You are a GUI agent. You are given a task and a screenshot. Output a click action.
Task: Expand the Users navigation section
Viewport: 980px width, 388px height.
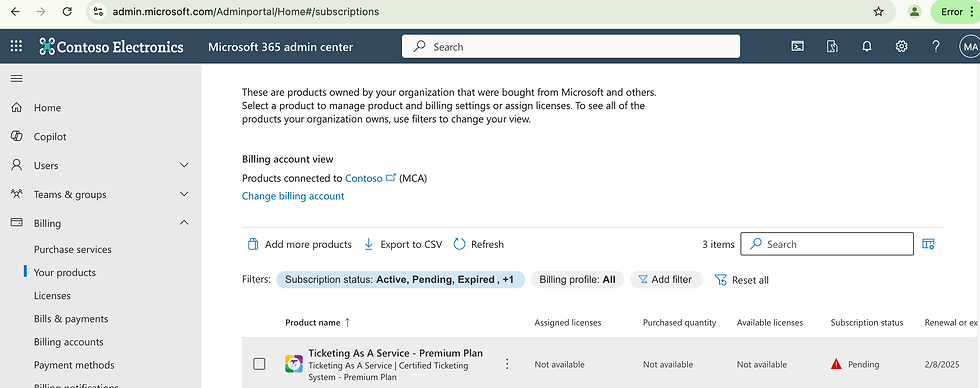click(184, 165)
